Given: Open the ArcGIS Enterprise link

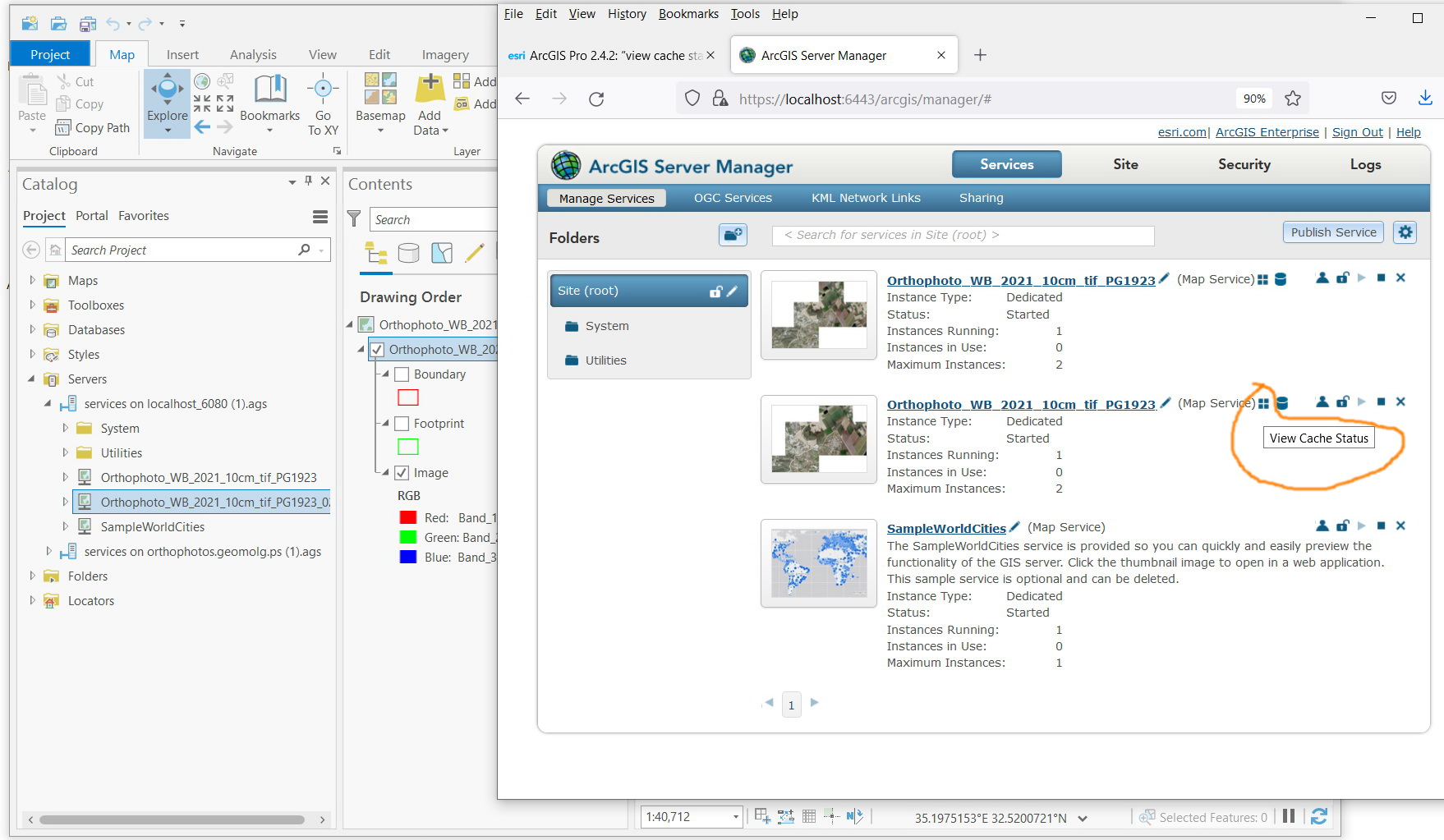Looking at the screenshot, I should tap(1267, 132).
